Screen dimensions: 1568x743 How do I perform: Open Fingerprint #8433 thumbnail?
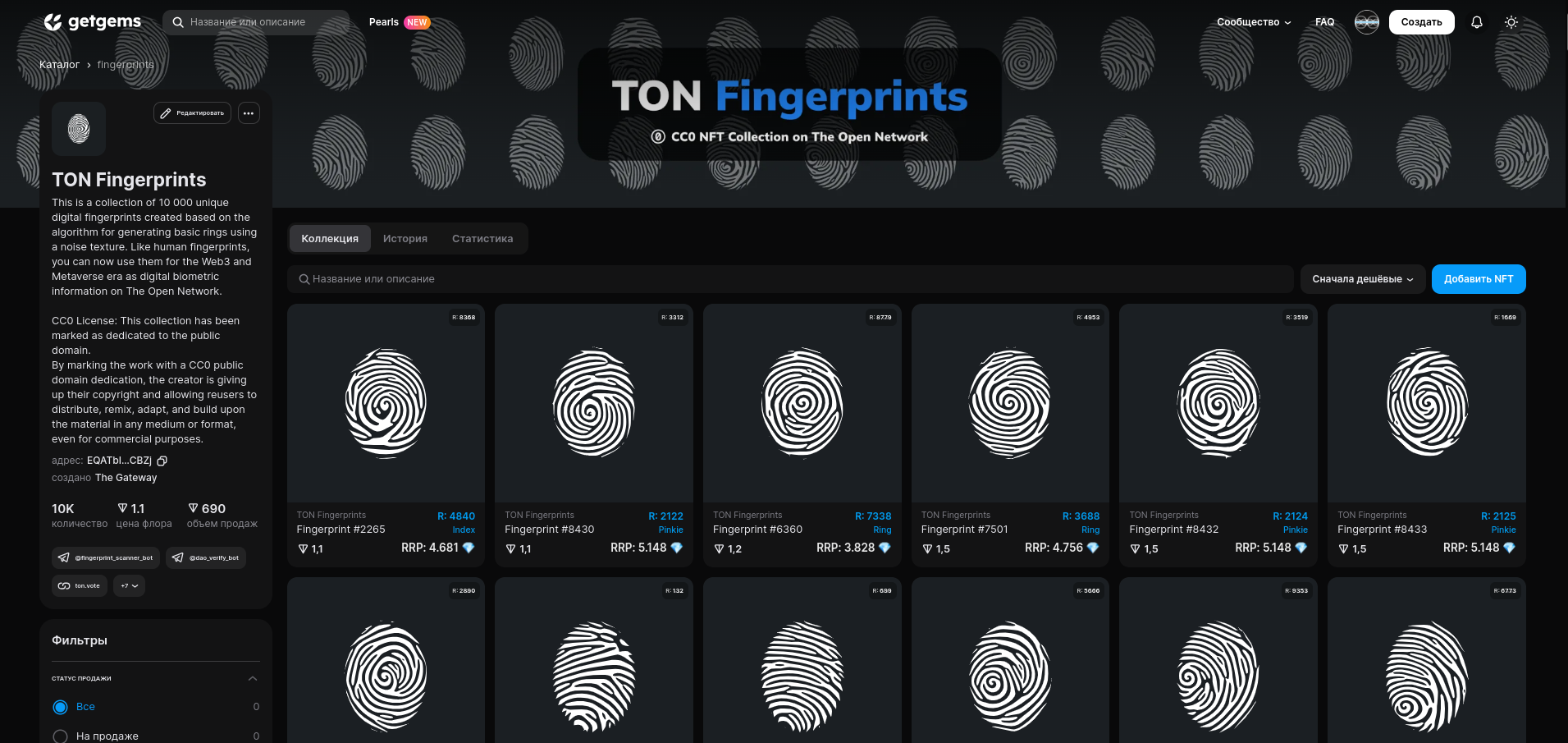1427,403
